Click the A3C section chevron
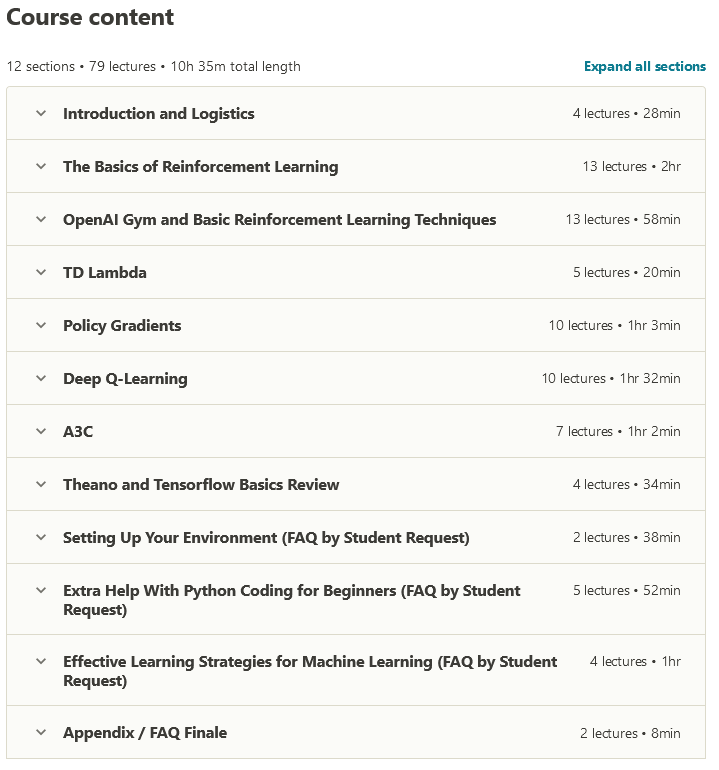 click(x=41, y=432)
